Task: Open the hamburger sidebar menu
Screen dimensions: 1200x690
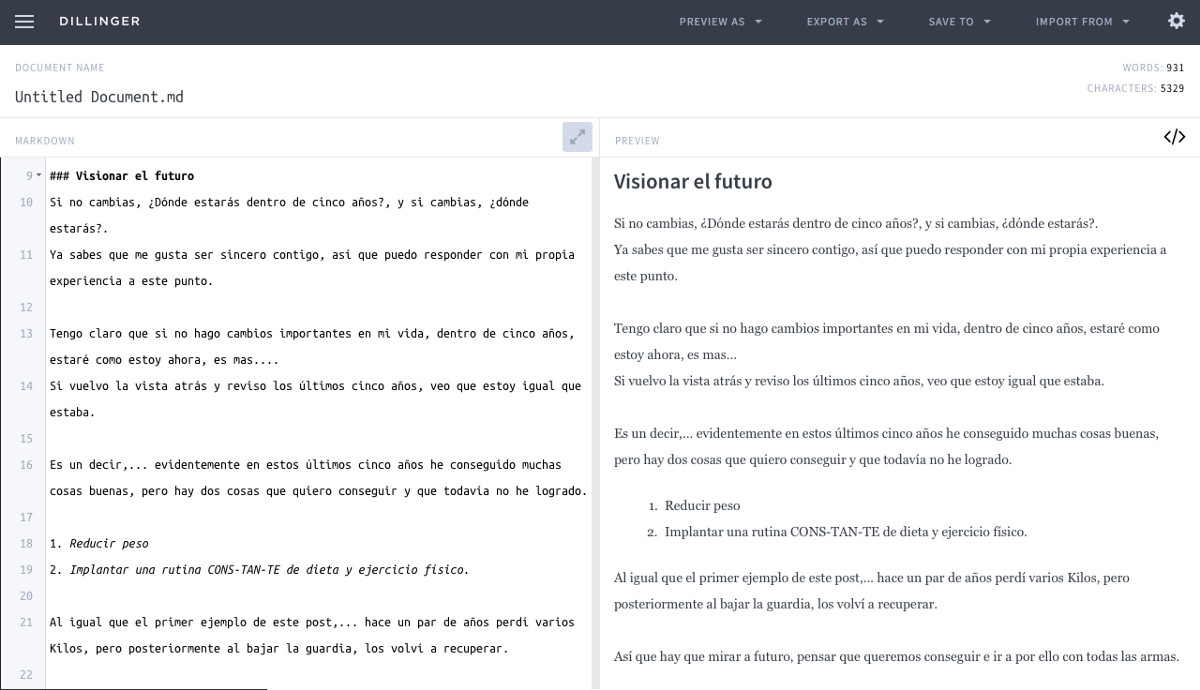Action: coord(25,22)
